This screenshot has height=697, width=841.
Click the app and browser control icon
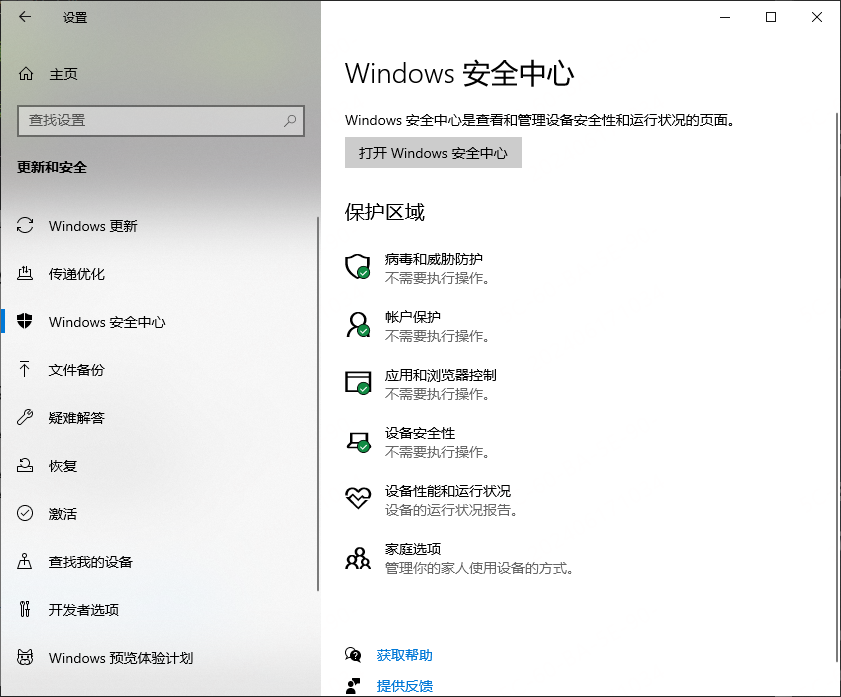(357, 382)
